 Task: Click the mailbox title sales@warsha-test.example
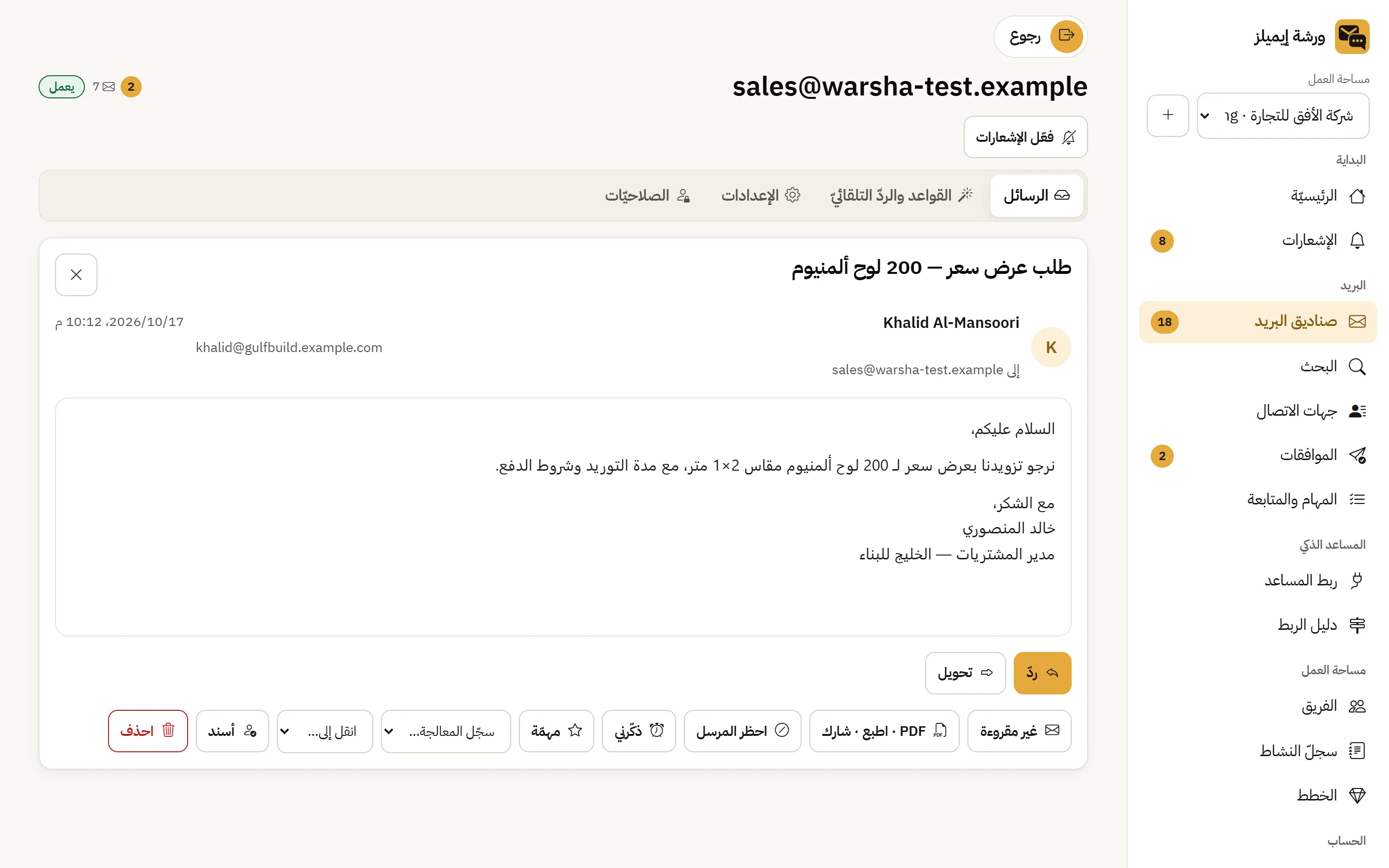[x=909, y=87]
